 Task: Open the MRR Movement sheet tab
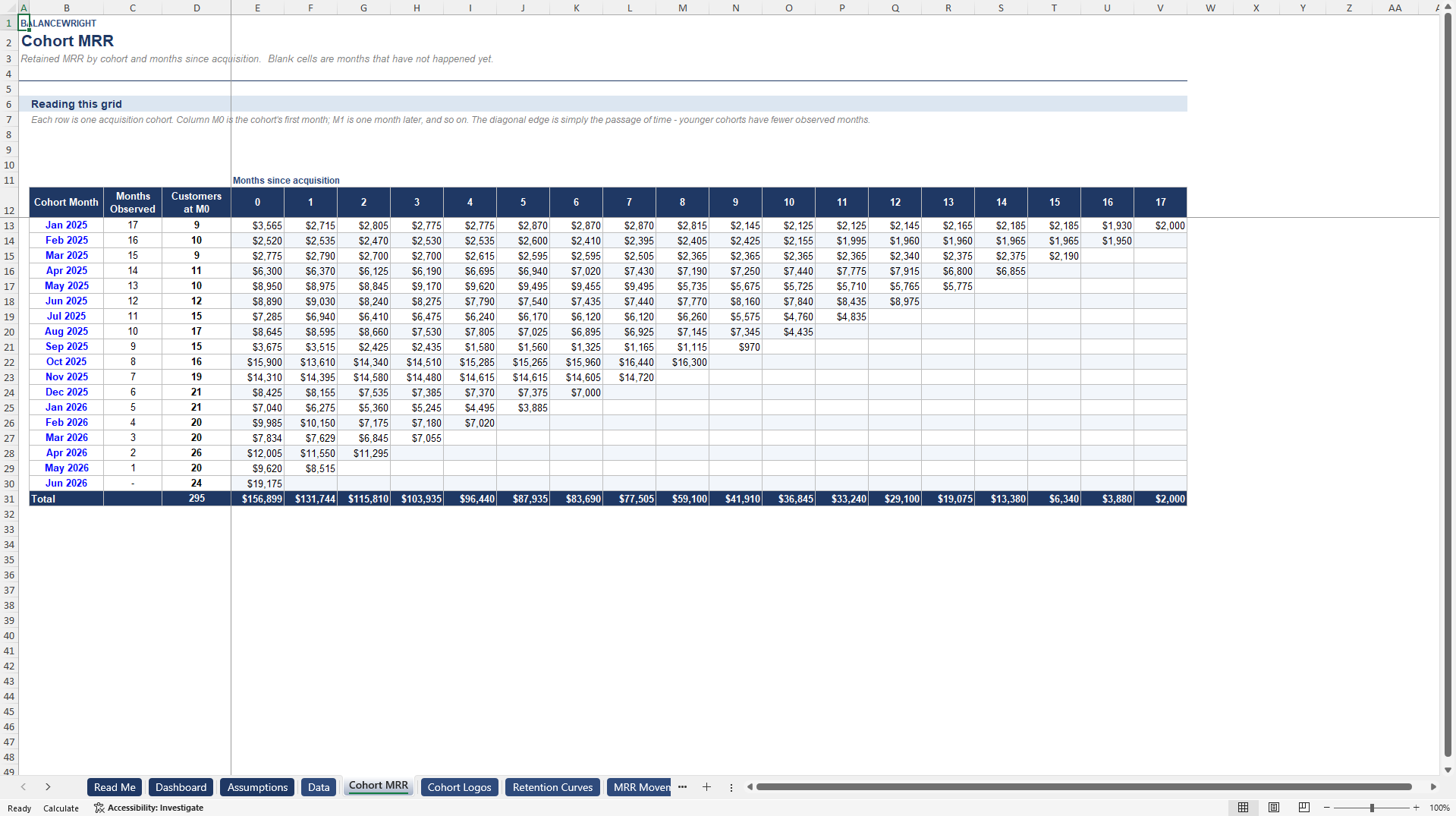(639, 787)
